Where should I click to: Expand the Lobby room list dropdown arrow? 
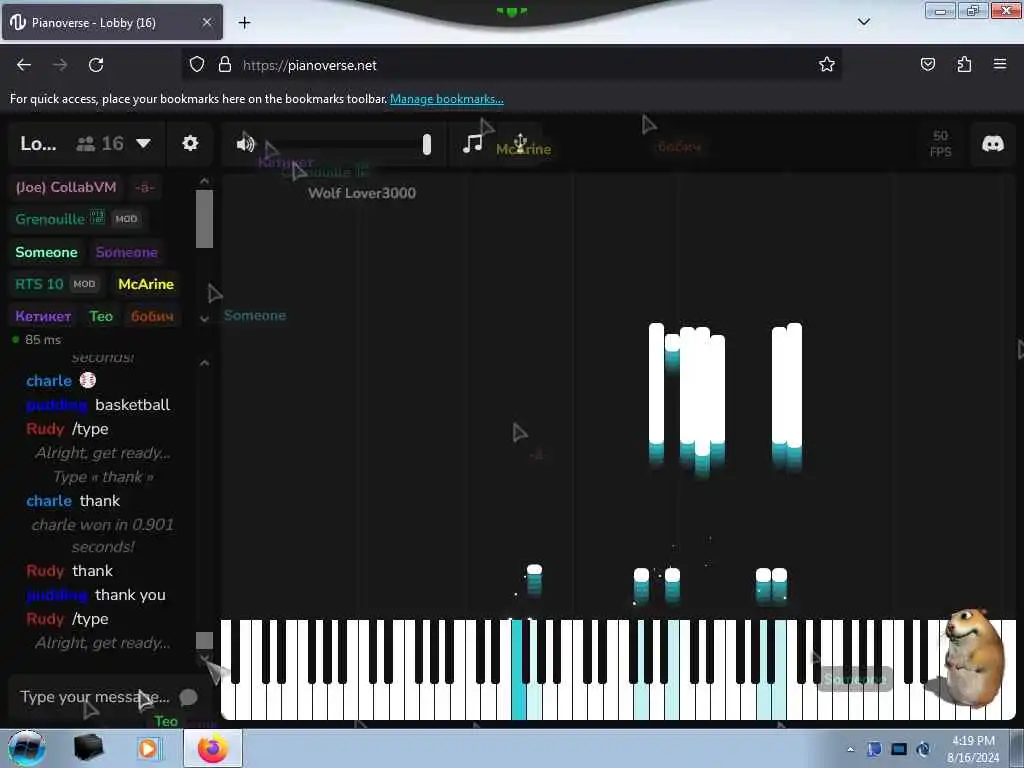point(144,143)
